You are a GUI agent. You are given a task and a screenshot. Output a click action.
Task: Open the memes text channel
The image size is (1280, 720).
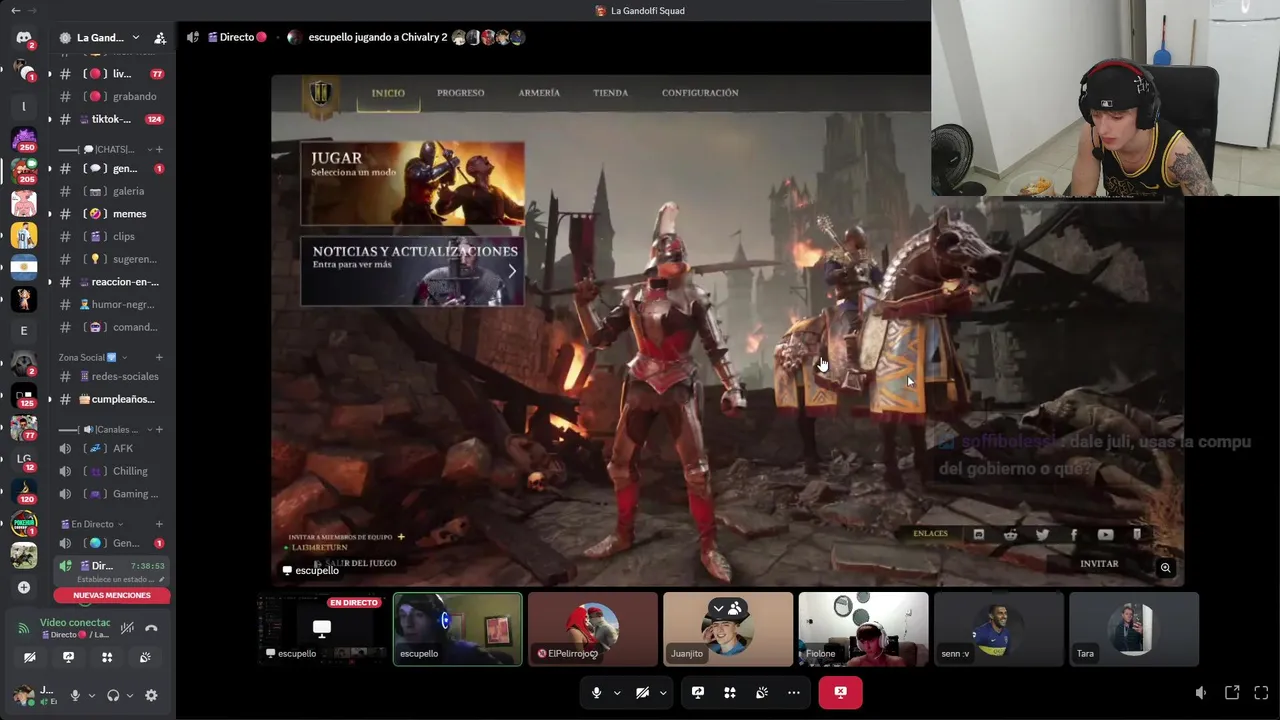point(112,214)
